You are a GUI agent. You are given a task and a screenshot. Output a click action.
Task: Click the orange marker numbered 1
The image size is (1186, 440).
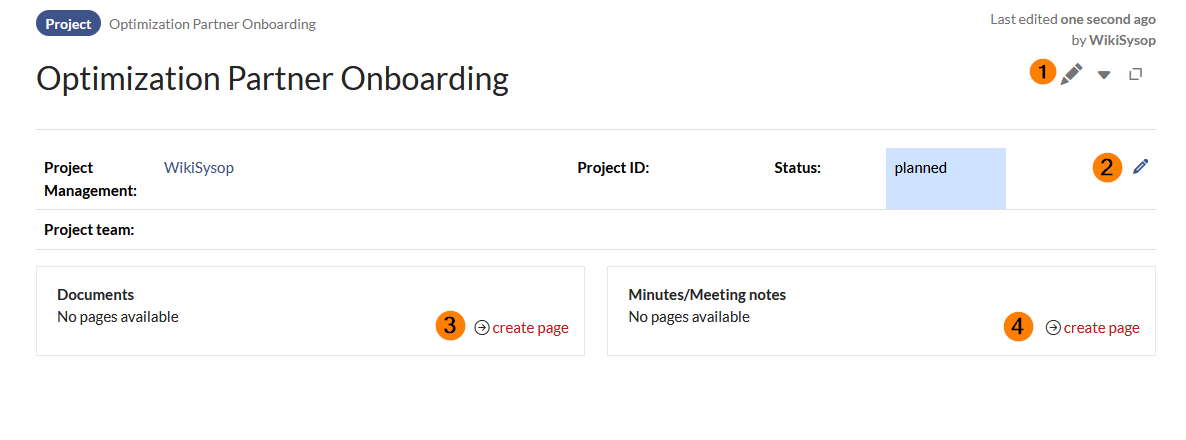click(1044, 72)
